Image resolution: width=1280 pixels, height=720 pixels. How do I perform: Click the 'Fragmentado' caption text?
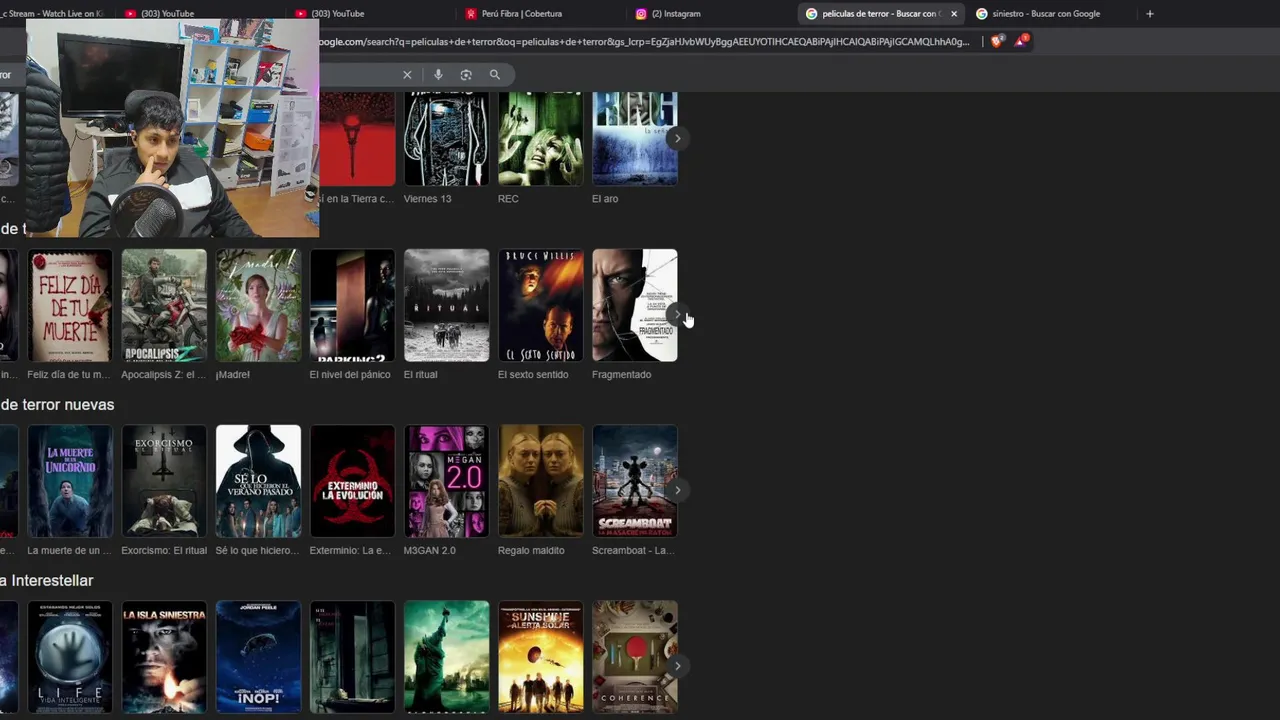pos(621,375)
